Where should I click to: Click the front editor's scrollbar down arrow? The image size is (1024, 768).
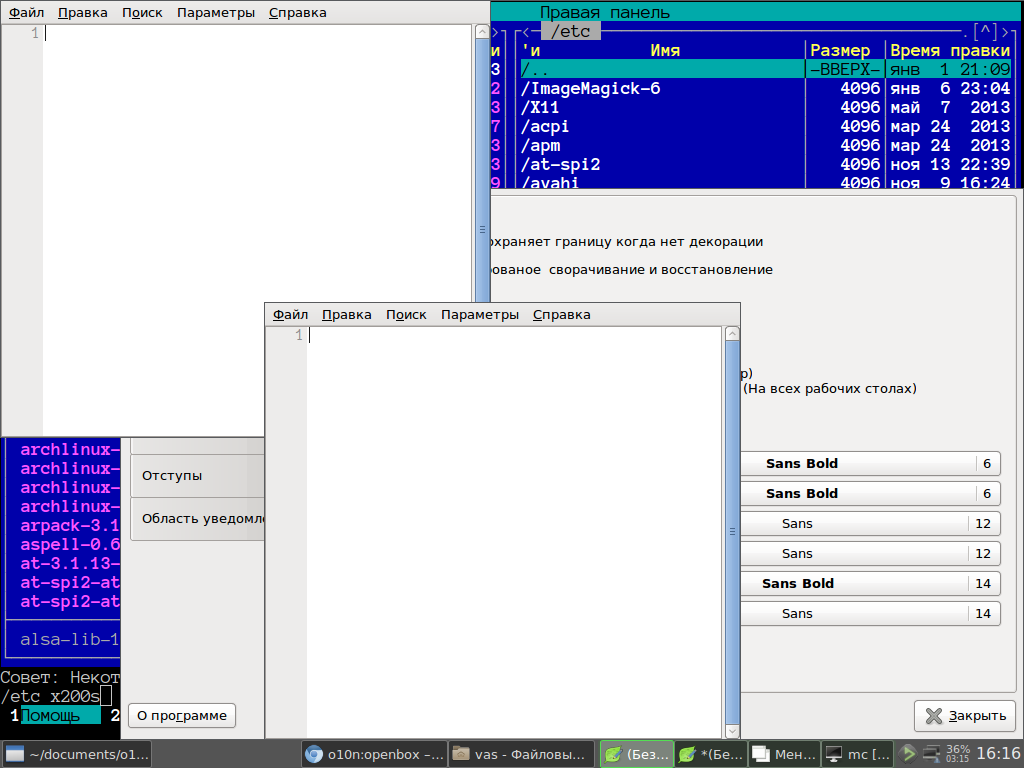click(x=732, y=730)
